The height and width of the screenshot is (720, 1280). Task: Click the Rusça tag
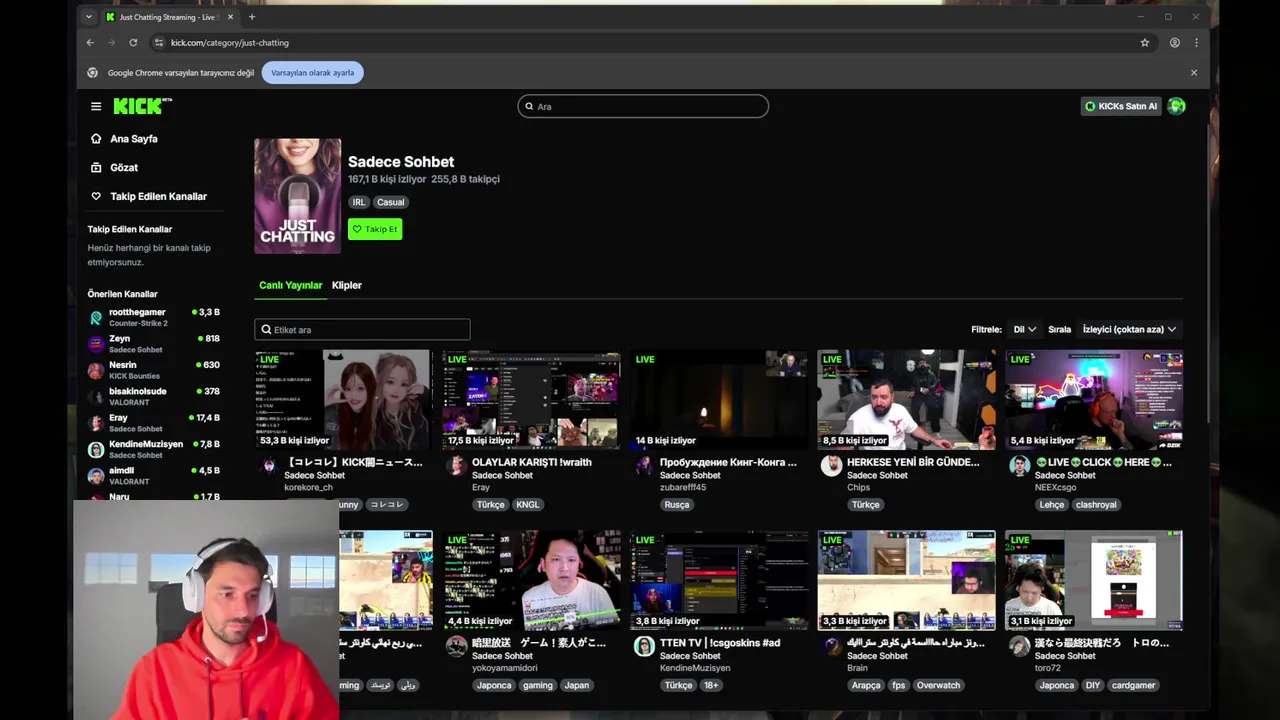click(677, 505)
